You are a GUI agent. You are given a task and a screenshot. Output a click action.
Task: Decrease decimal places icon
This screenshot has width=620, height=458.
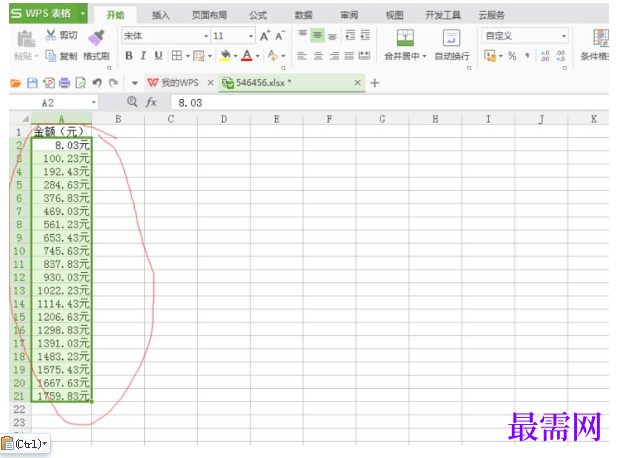pyautogui.click(x=561, y=56)
